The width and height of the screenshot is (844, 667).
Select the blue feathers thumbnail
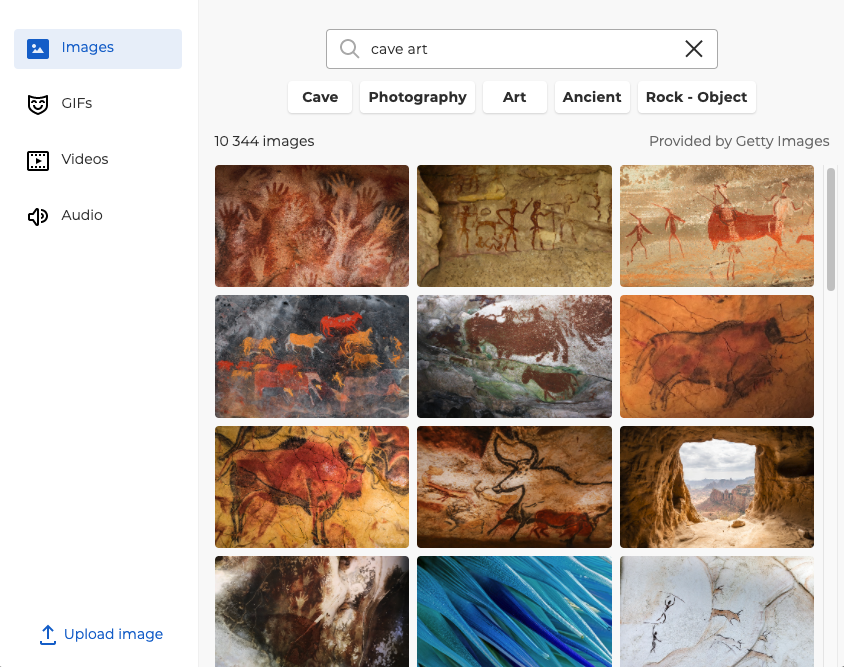tap(515, 612)
